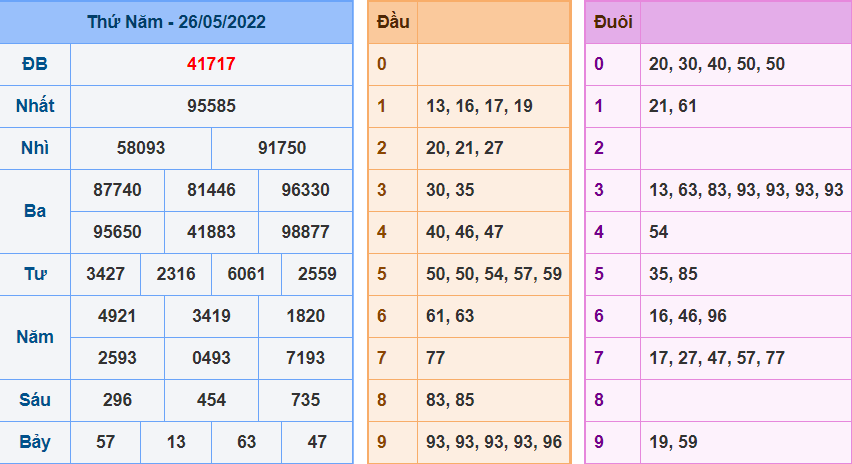Select the Nhì row label

[x=35, y=148]
